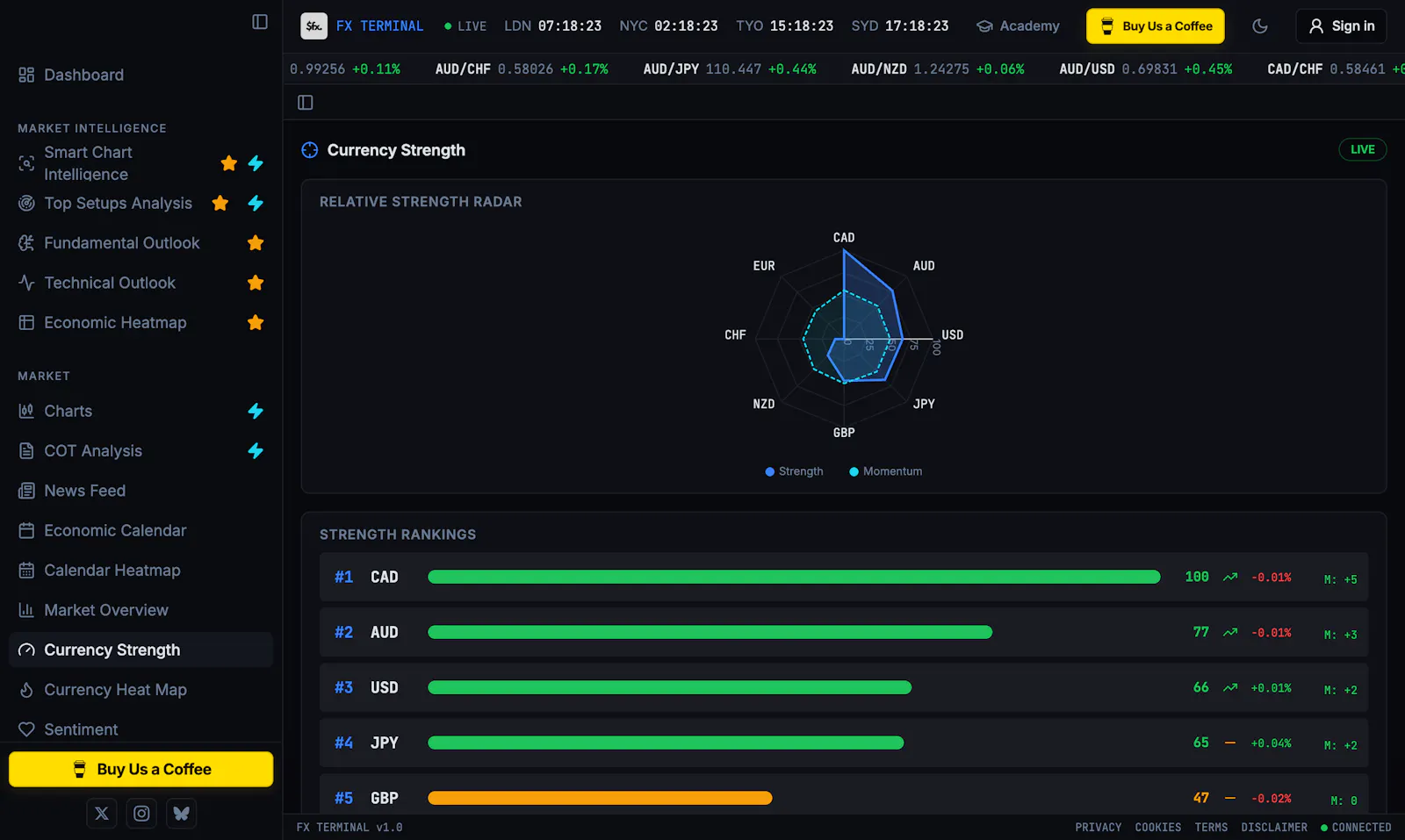Open Bluesky butterfly social icon
1405x840 pixels.
181,814
